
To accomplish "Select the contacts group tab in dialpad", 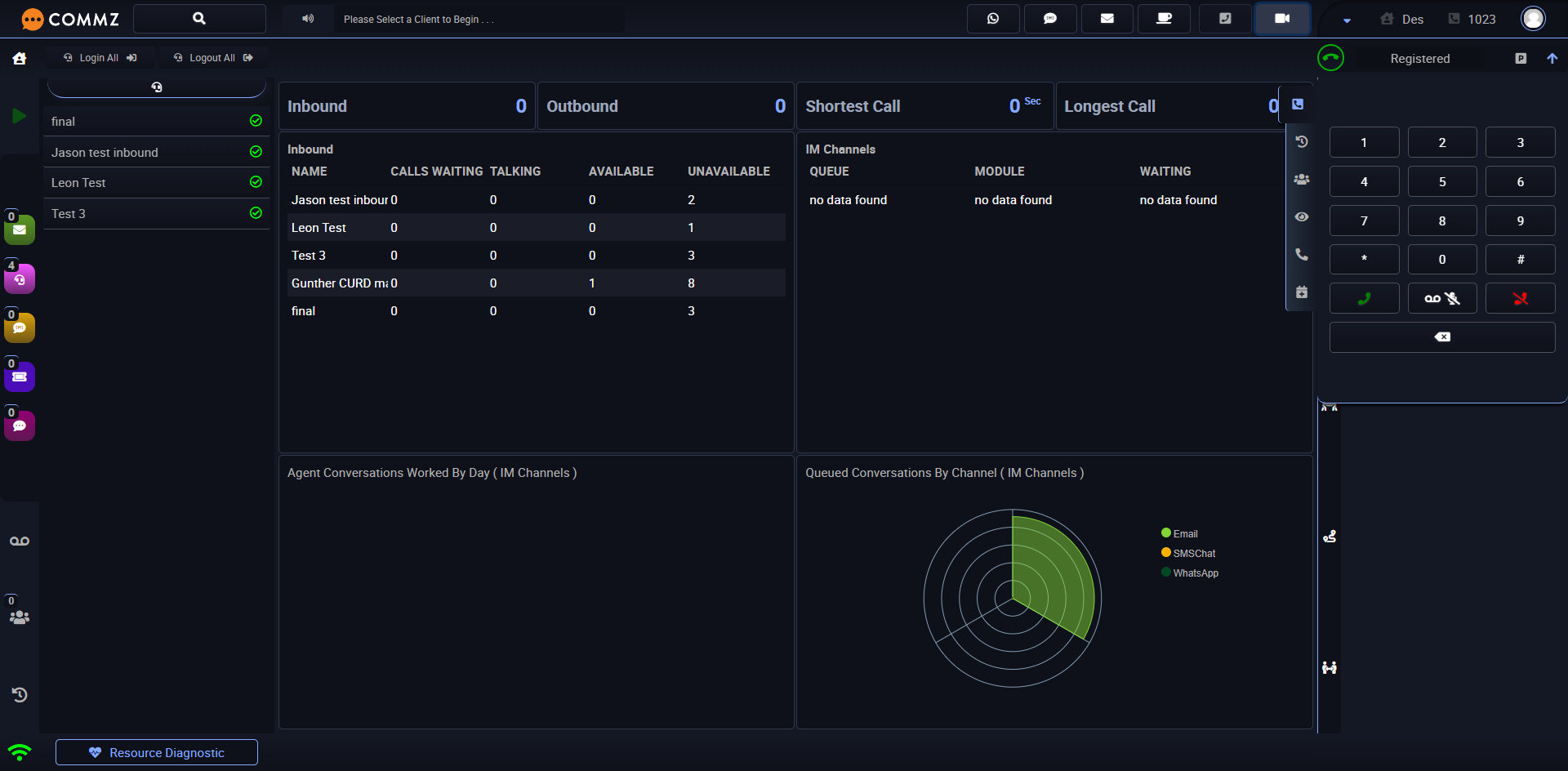I will pyautogui.click(x=1302, y=179).
